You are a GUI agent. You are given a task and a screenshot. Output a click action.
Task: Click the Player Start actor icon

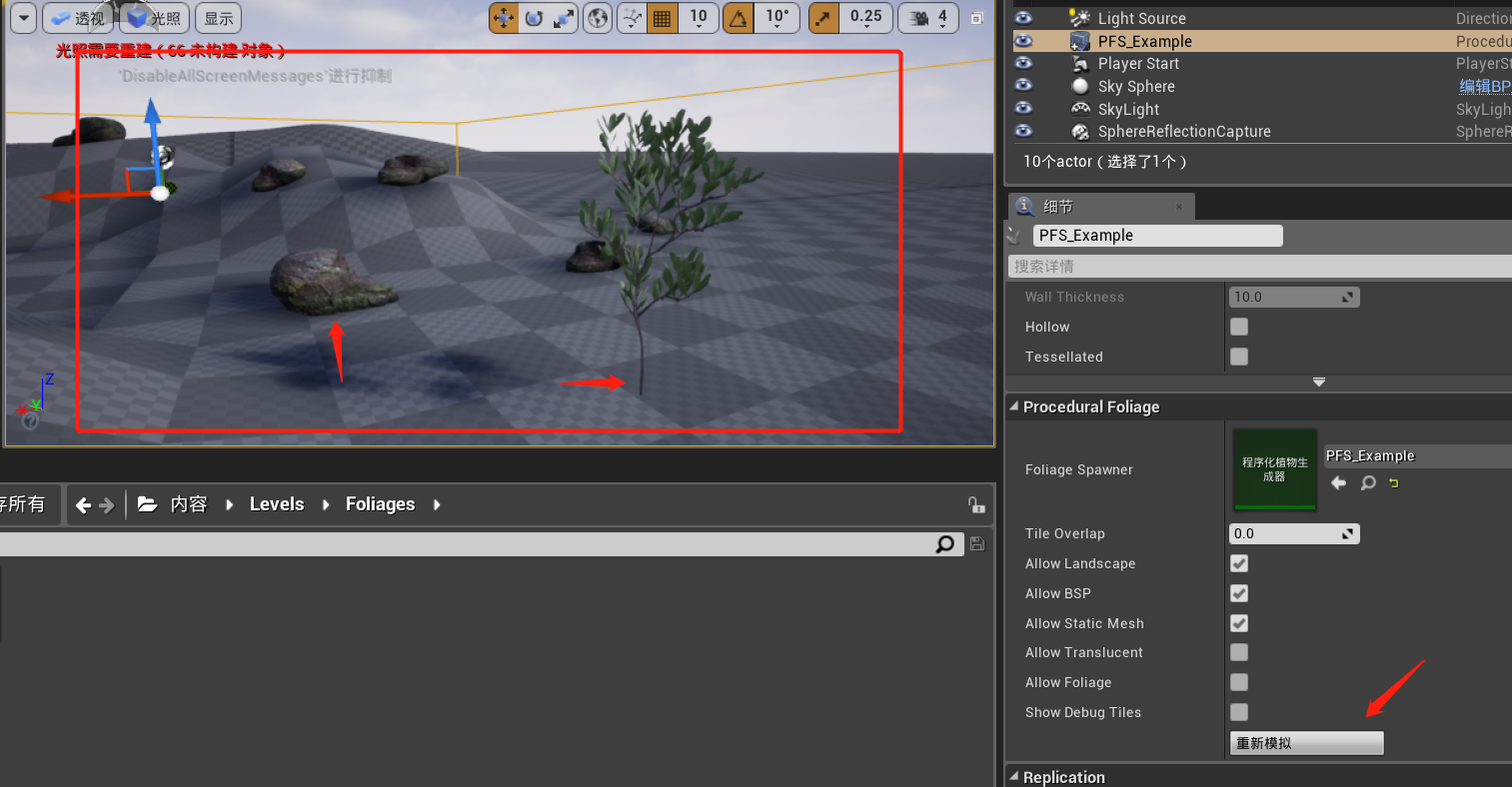pyautogui.click(x=1079, y=63)
